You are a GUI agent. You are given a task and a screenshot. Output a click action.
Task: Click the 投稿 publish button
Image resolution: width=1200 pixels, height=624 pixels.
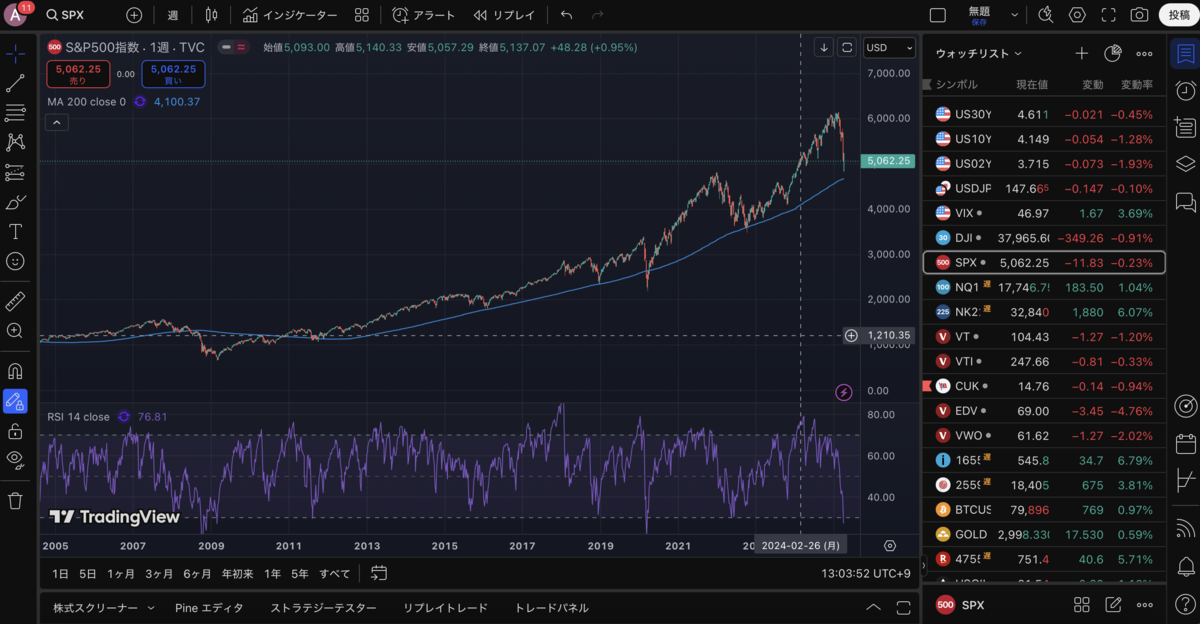coord(1178,15)
